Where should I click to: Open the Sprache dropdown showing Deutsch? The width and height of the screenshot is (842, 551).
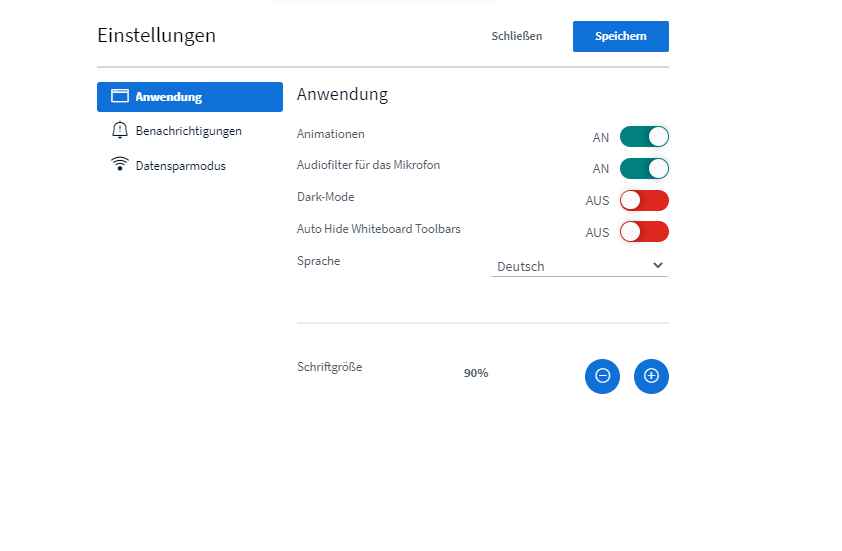578,266
